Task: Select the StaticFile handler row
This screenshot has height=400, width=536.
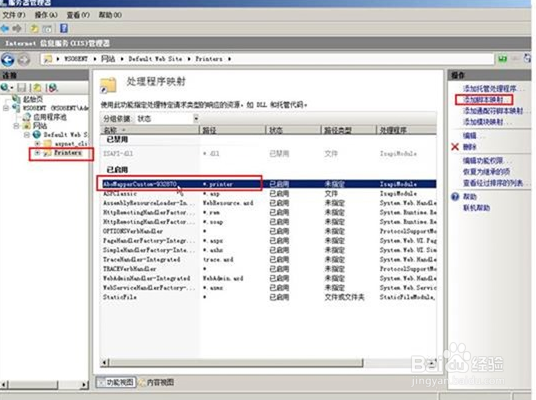Action: point(268,297)
